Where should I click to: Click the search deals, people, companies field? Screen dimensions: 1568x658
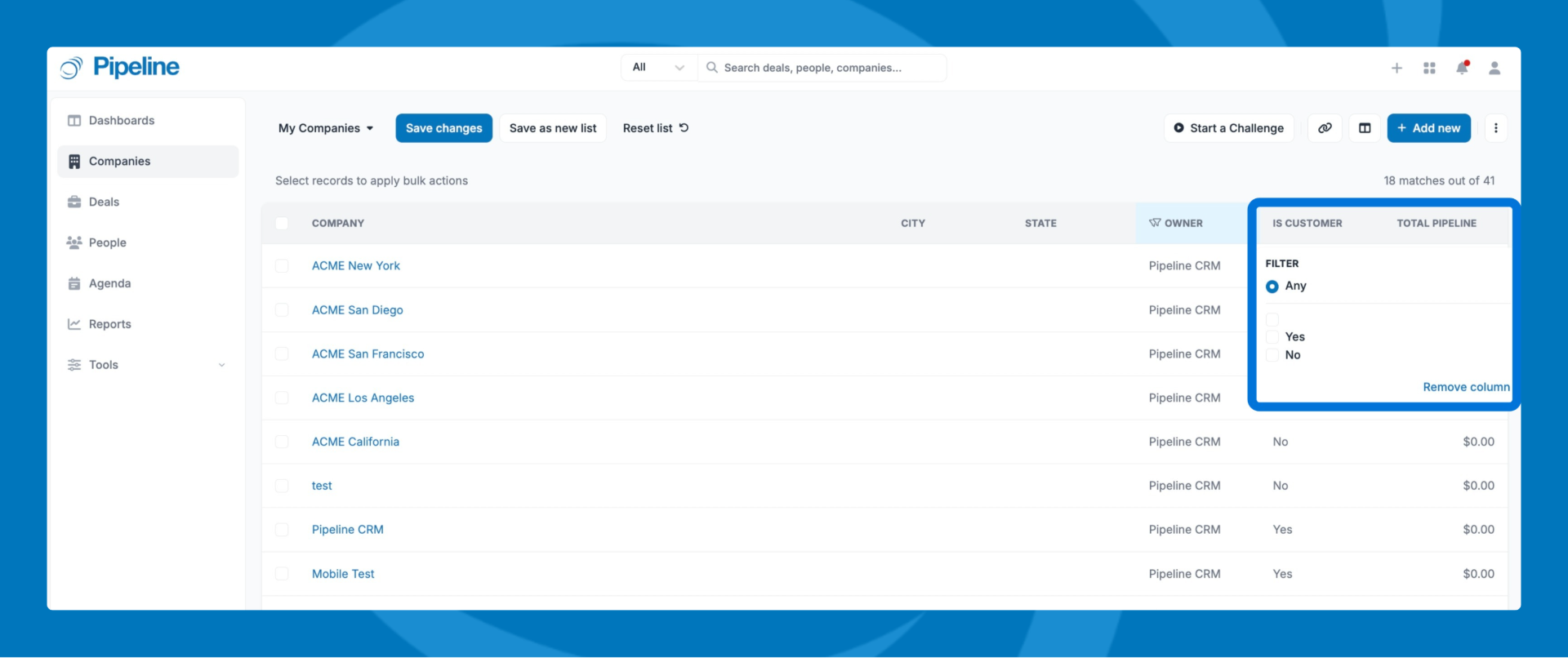coord(822,68)
